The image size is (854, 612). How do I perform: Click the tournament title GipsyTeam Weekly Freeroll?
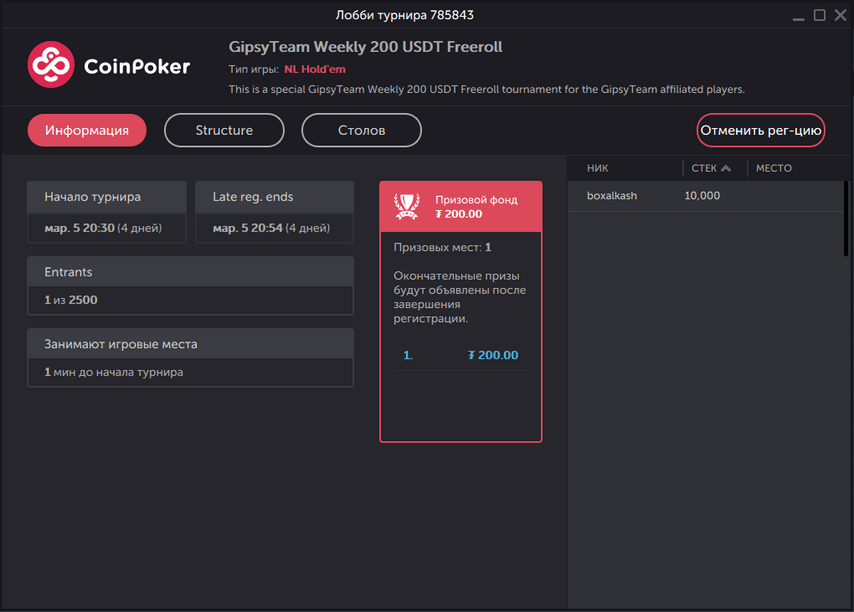[x=365, y=47]
